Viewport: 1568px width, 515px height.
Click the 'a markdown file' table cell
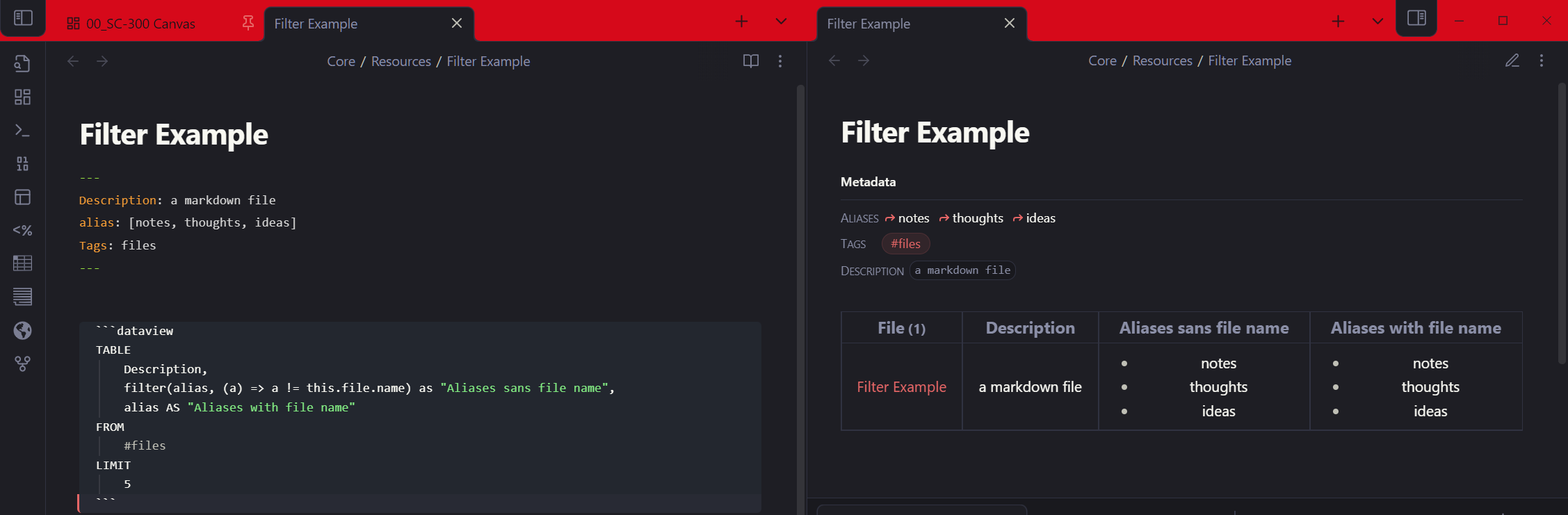(x=1030, y=387)
